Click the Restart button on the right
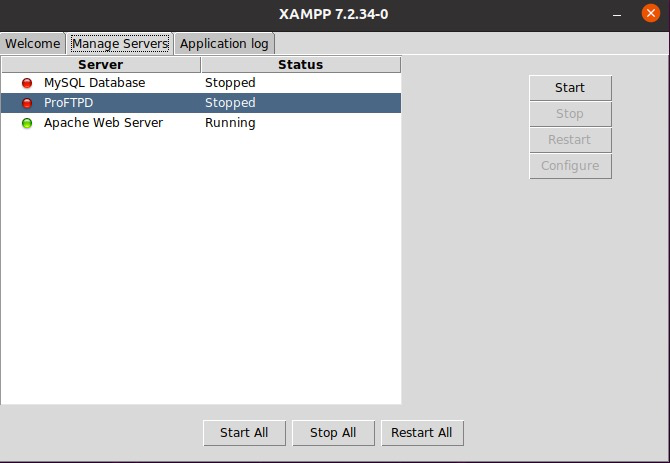670x463 pixels. [570, 140]
